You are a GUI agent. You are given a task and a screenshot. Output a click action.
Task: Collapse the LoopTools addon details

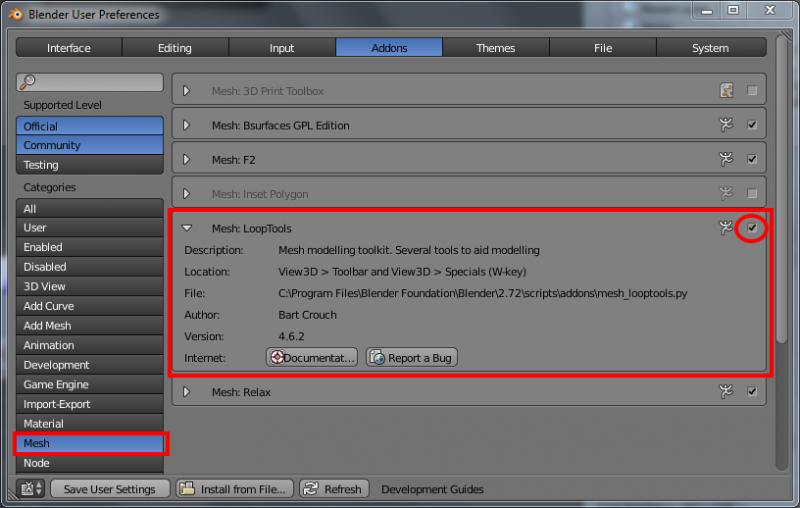(187, 228)
